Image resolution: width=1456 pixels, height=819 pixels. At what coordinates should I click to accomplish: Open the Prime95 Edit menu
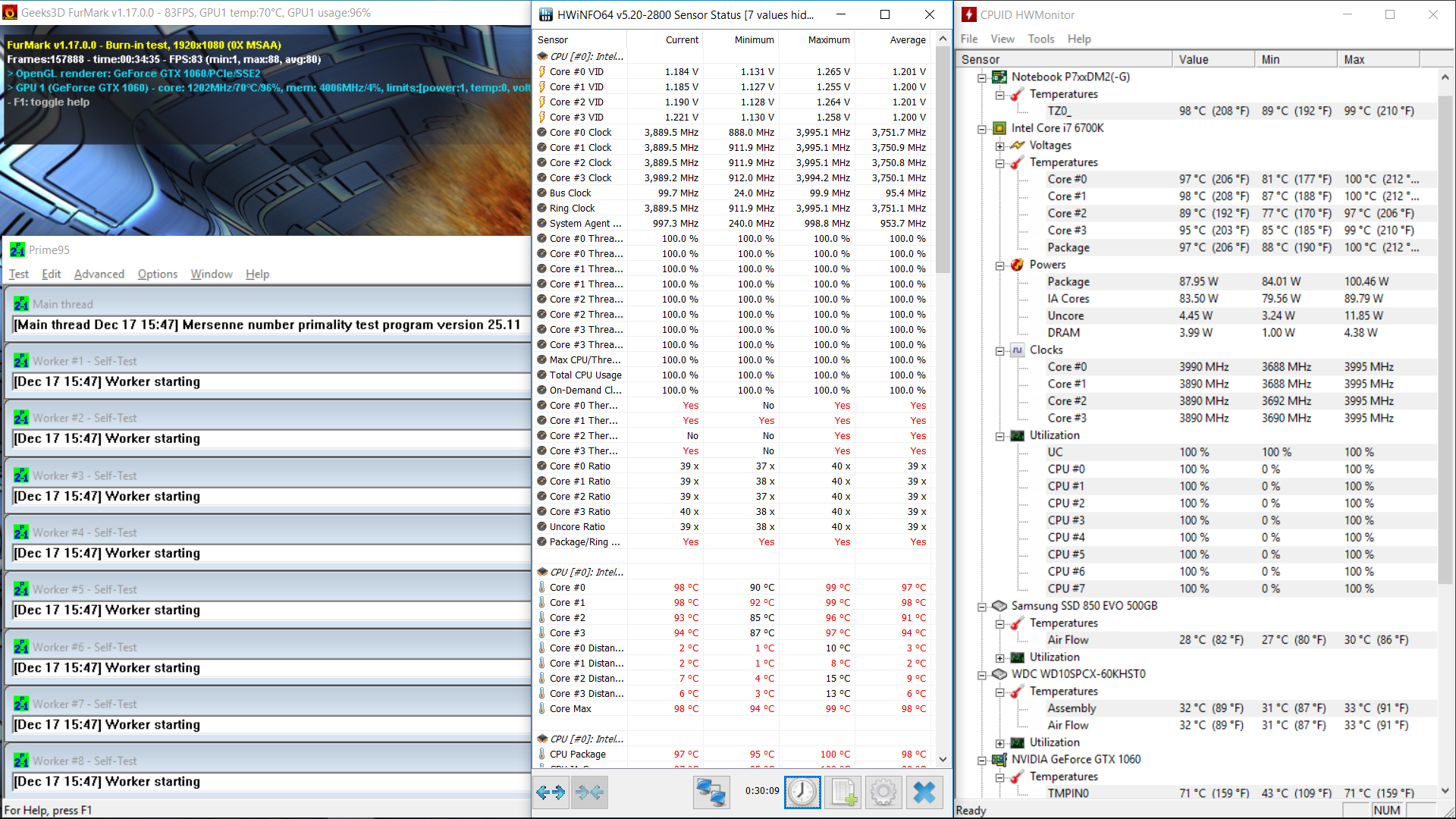click(x=52, y=274)
